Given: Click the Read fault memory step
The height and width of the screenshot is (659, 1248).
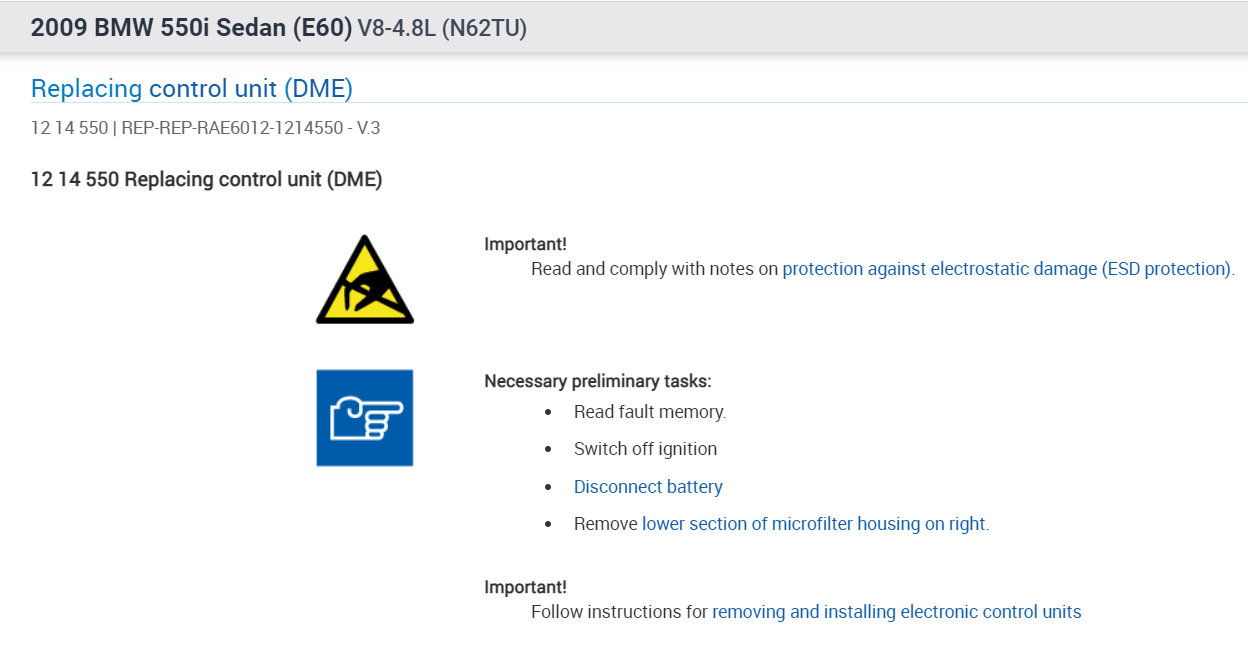Looking at the screenshot, I should click(650, 412).
